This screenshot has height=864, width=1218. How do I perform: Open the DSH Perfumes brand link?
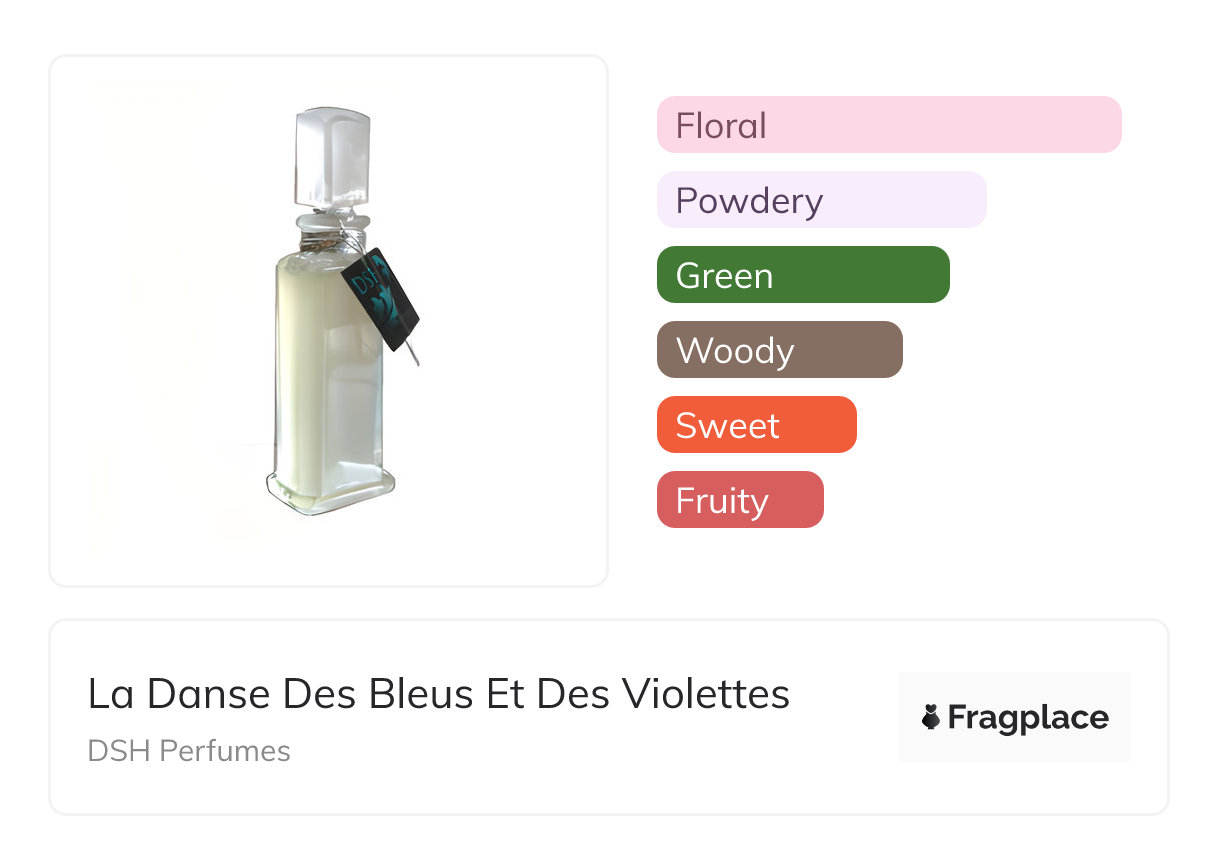tap(189, 751)
